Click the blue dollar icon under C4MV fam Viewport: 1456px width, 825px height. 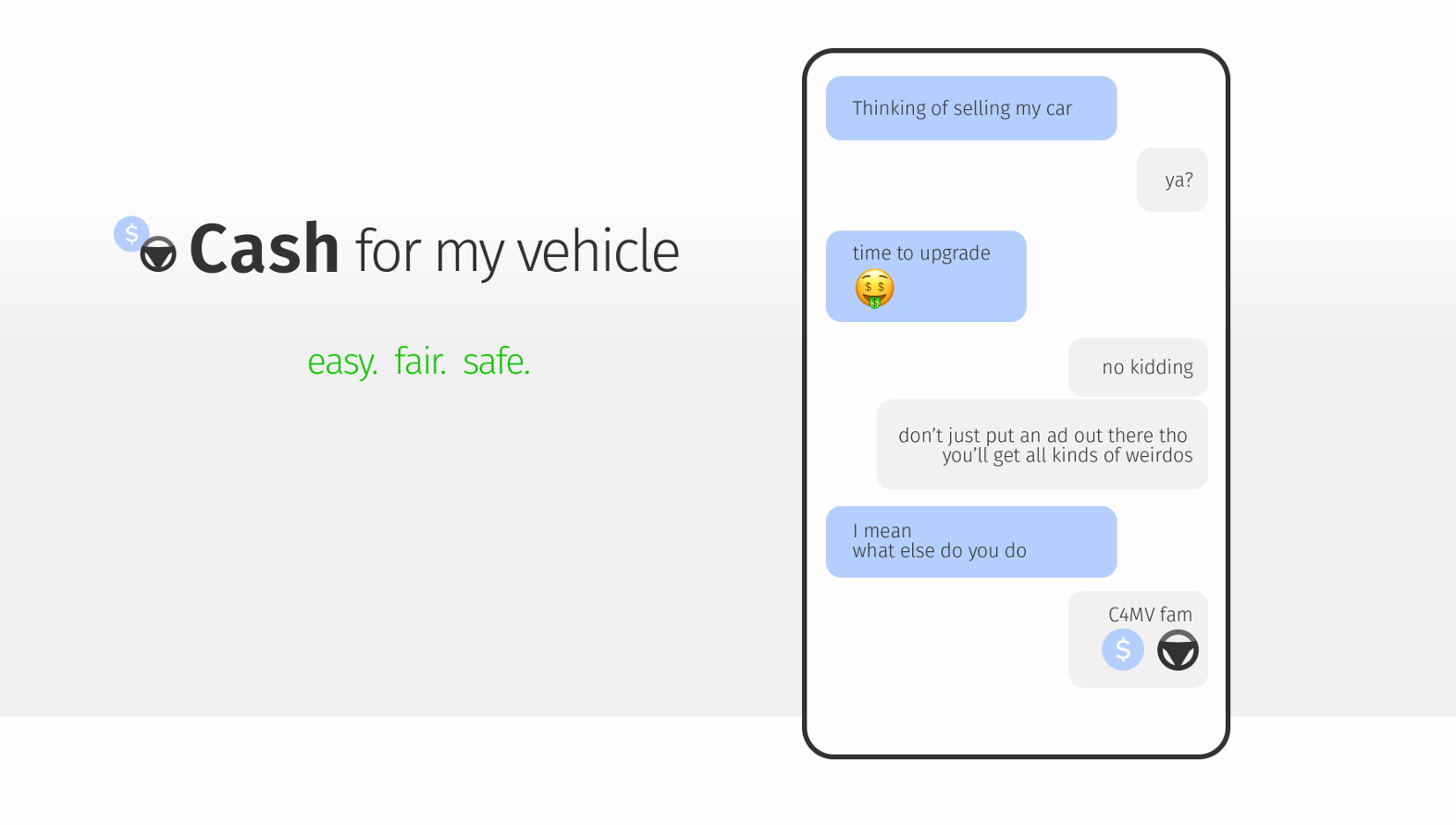1122,650
